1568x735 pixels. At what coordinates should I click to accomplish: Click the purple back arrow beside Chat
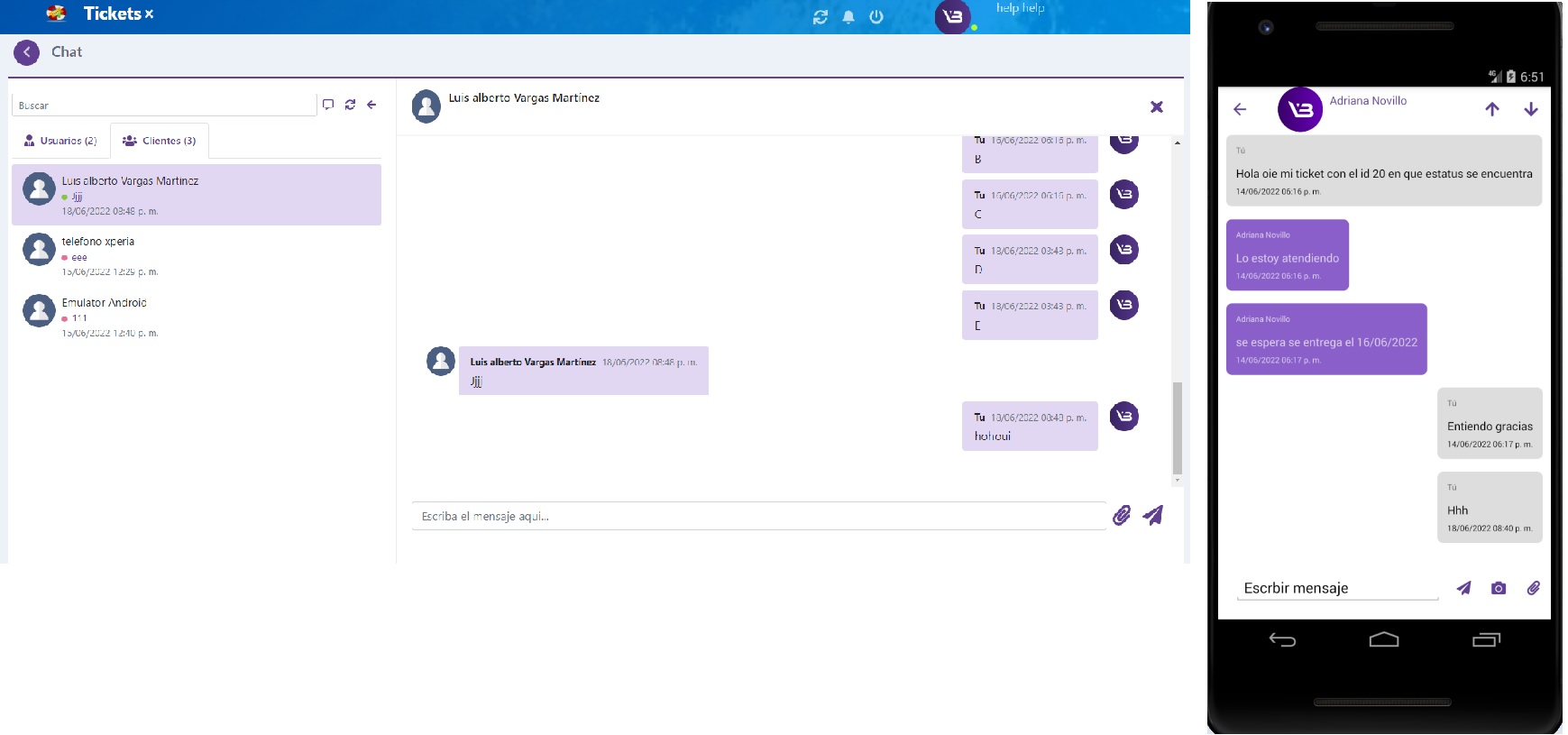[26, 52]
